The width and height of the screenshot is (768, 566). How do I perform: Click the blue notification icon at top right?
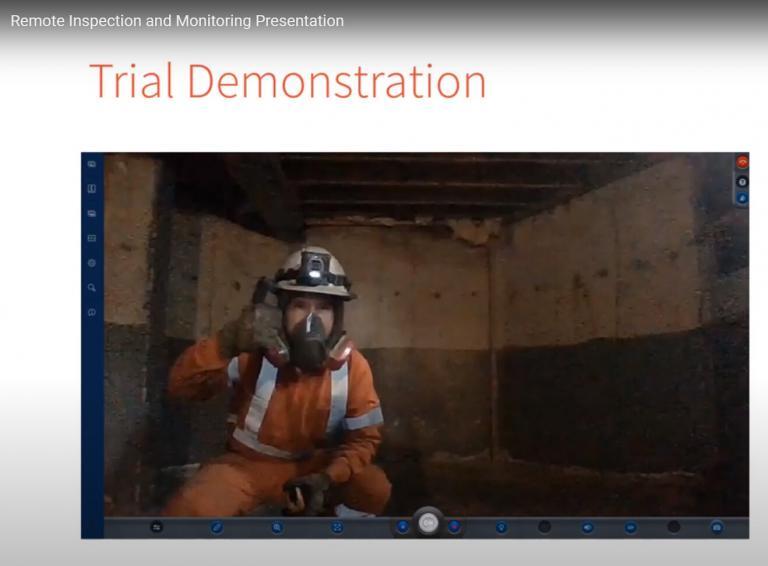tap(742, 199)
